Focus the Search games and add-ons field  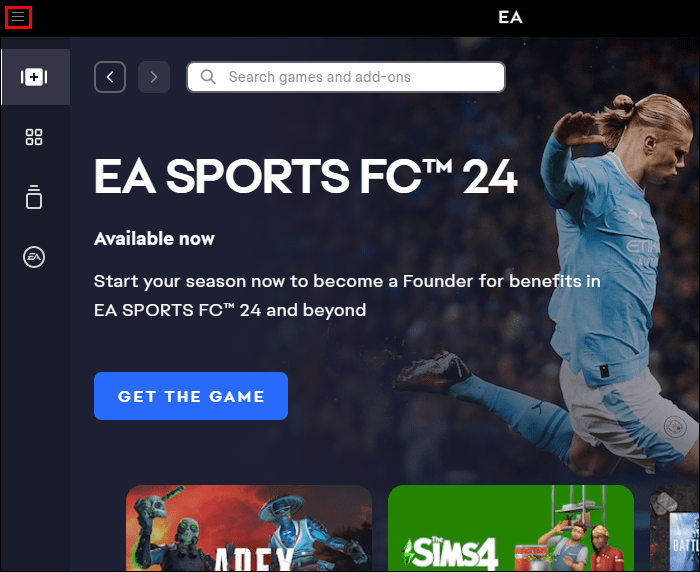pos(346,77)
